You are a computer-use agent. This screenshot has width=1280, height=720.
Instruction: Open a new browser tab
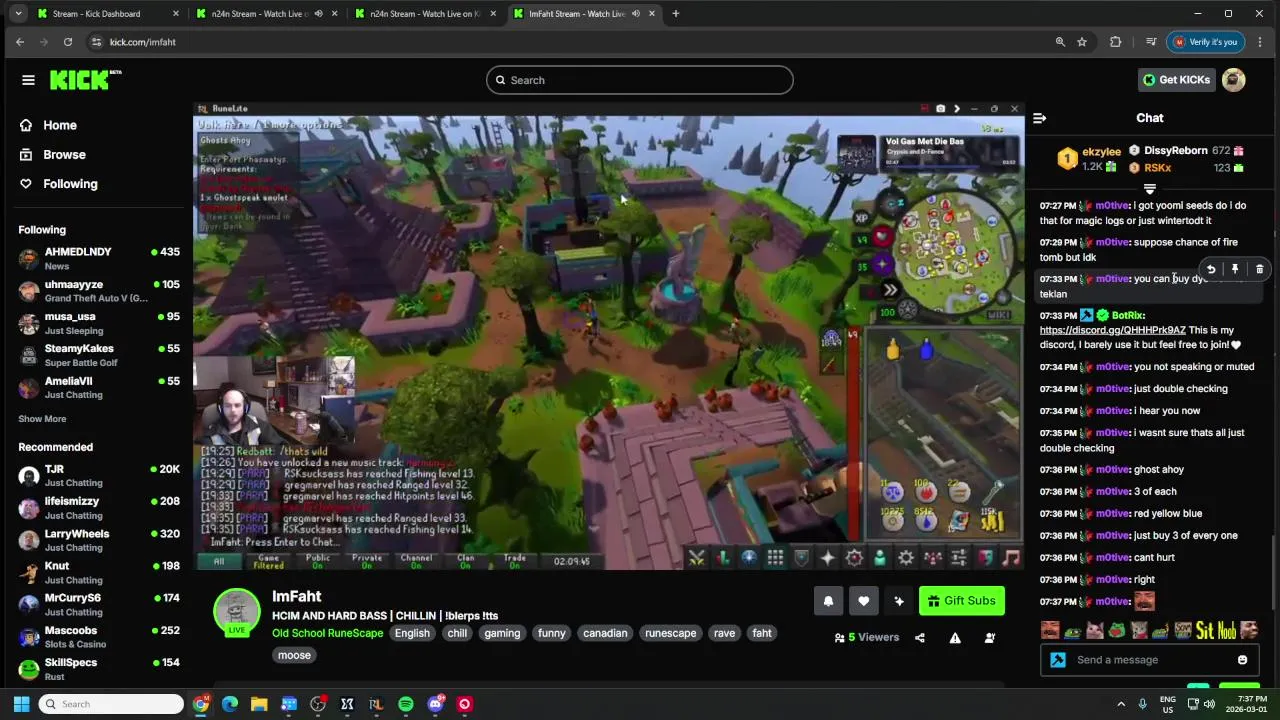pos(675,14)
